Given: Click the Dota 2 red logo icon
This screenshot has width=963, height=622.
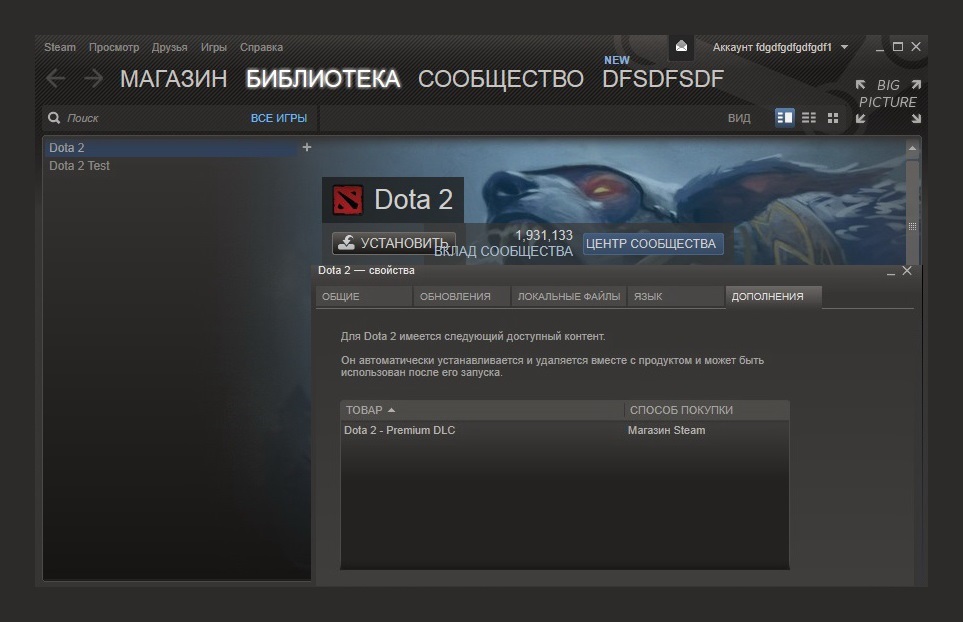Looking at the screenshot, I should pos(348,200).
